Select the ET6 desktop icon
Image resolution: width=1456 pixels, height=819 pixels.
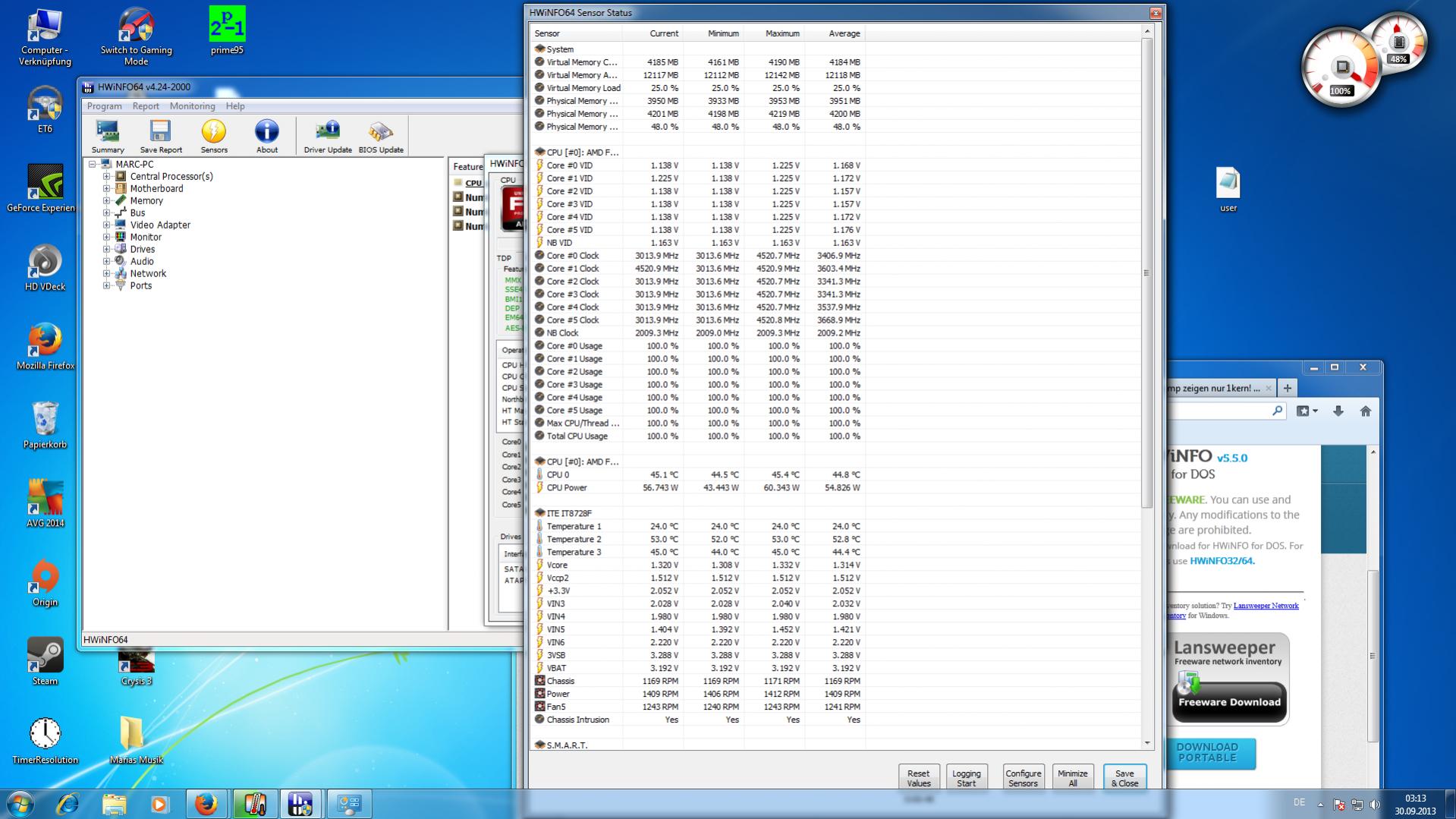pos(45,109)
